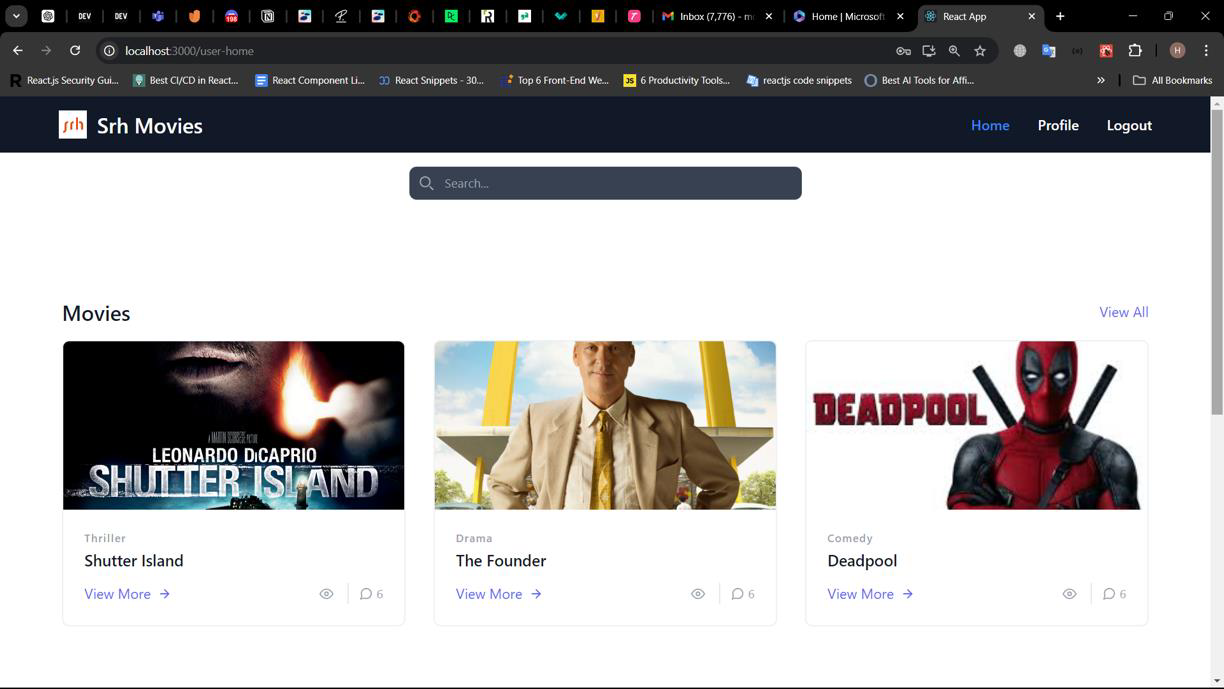Click the Comedy genre label
The image size is (1224, 689).
(x=850, y=538)
